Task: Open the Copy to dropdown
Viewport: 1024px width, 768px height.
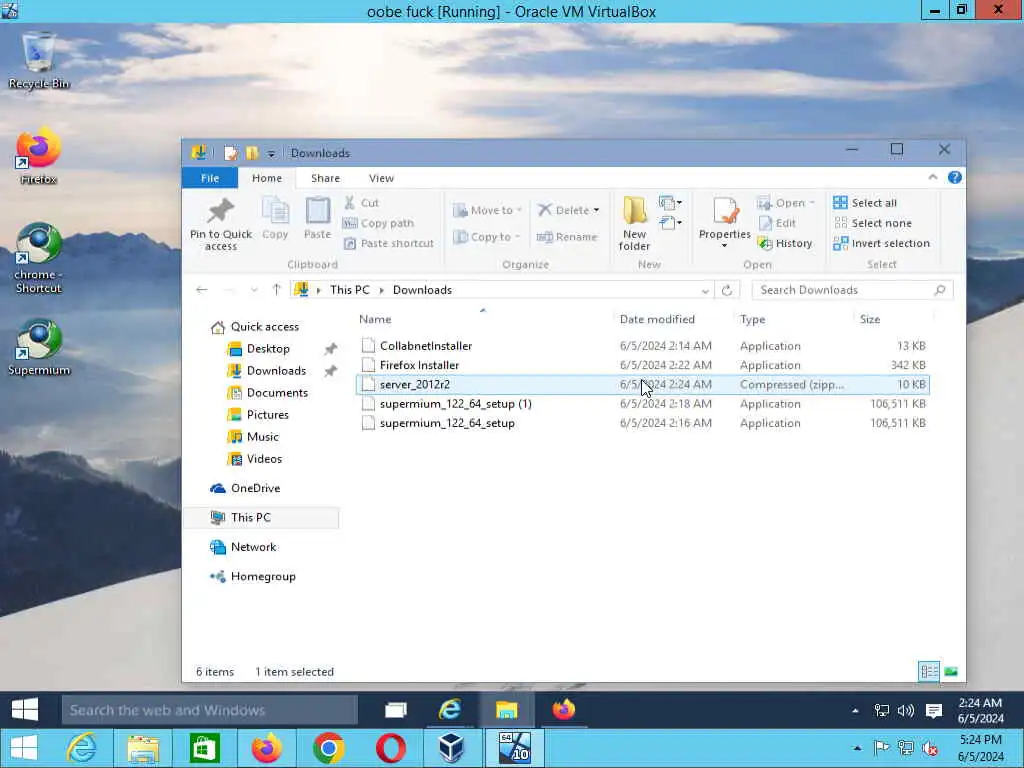Action: point(487,237)
